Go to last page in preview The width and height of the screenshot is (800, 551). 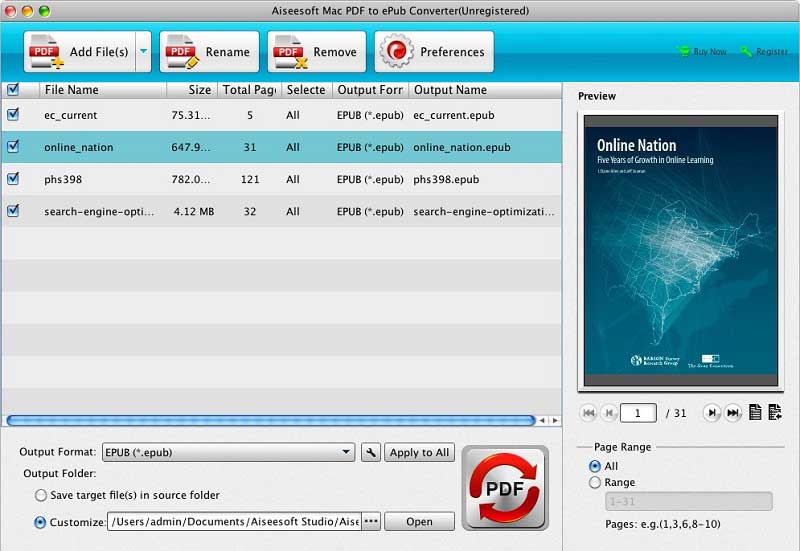733,413
